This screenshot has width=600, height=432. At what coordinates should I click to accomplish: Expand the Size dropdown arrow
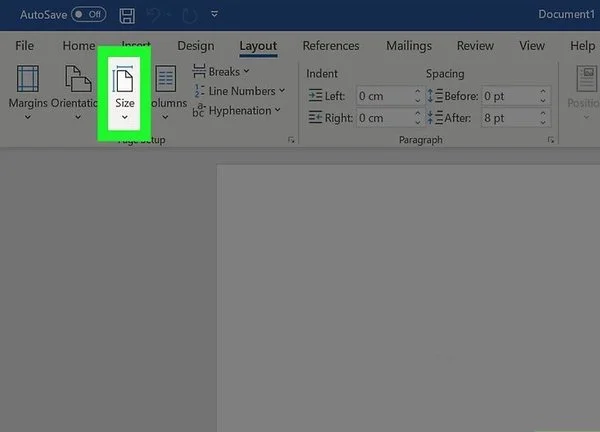click(125, 117)
